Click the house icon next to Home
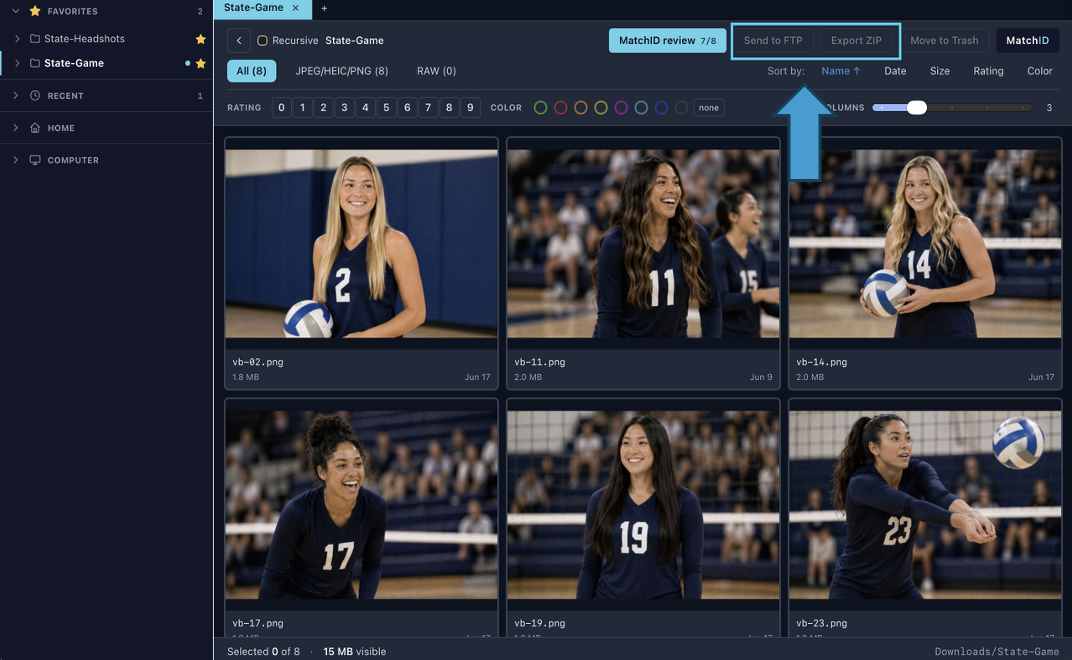Screen dimensions: 1072x660 click(35, 128)
